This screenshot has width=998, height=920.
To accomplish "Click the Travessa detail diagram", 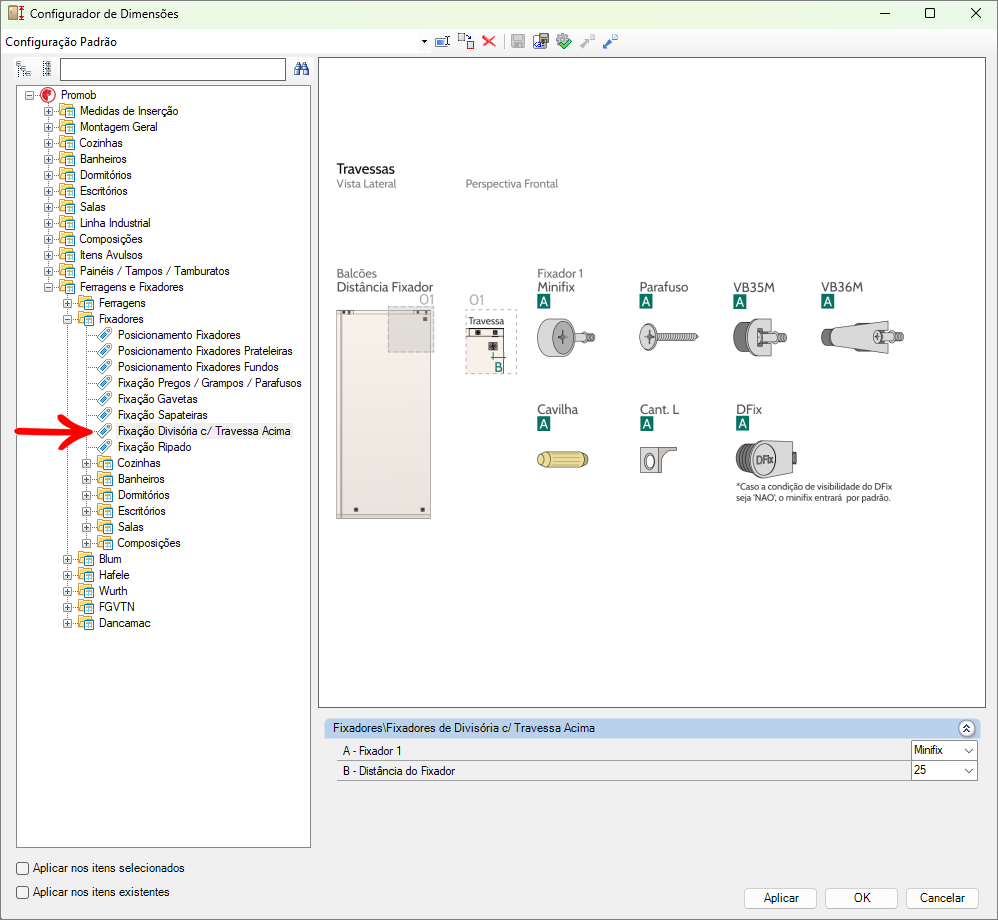I will [x=491, y=342].
